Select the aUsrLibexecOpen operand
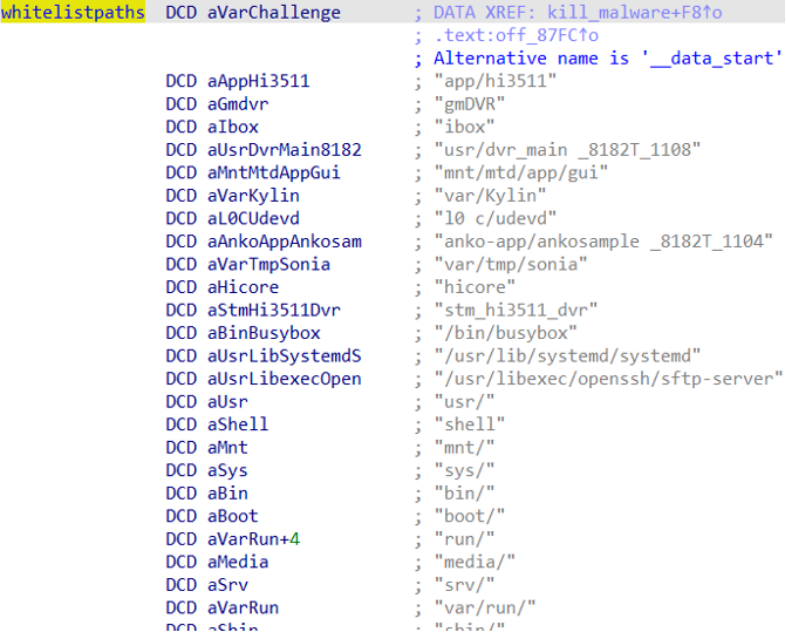Screen dimensions: 786x632 pos(284,379)
